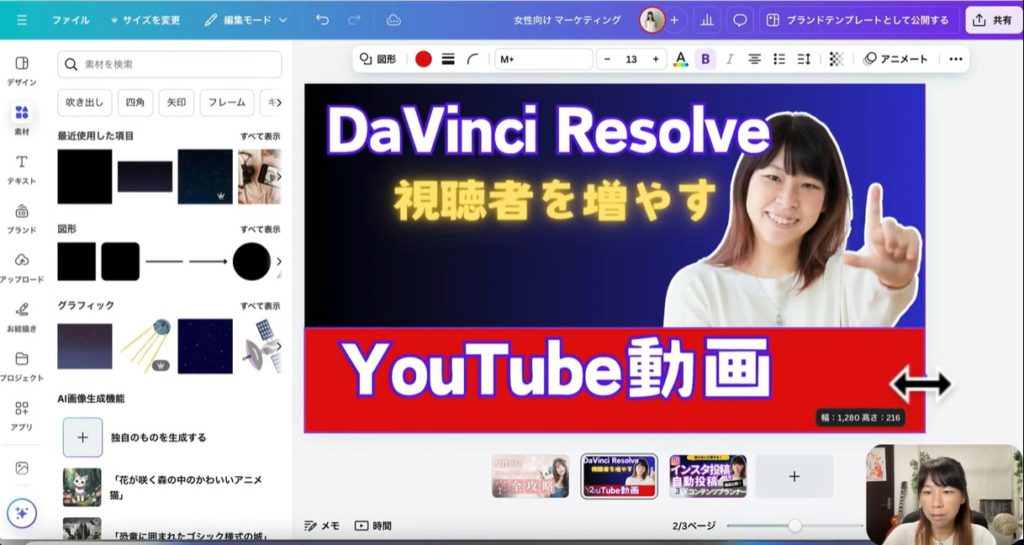Click the red shape color swatch
The image size is (1024, 545).
[x=423, y=59]
